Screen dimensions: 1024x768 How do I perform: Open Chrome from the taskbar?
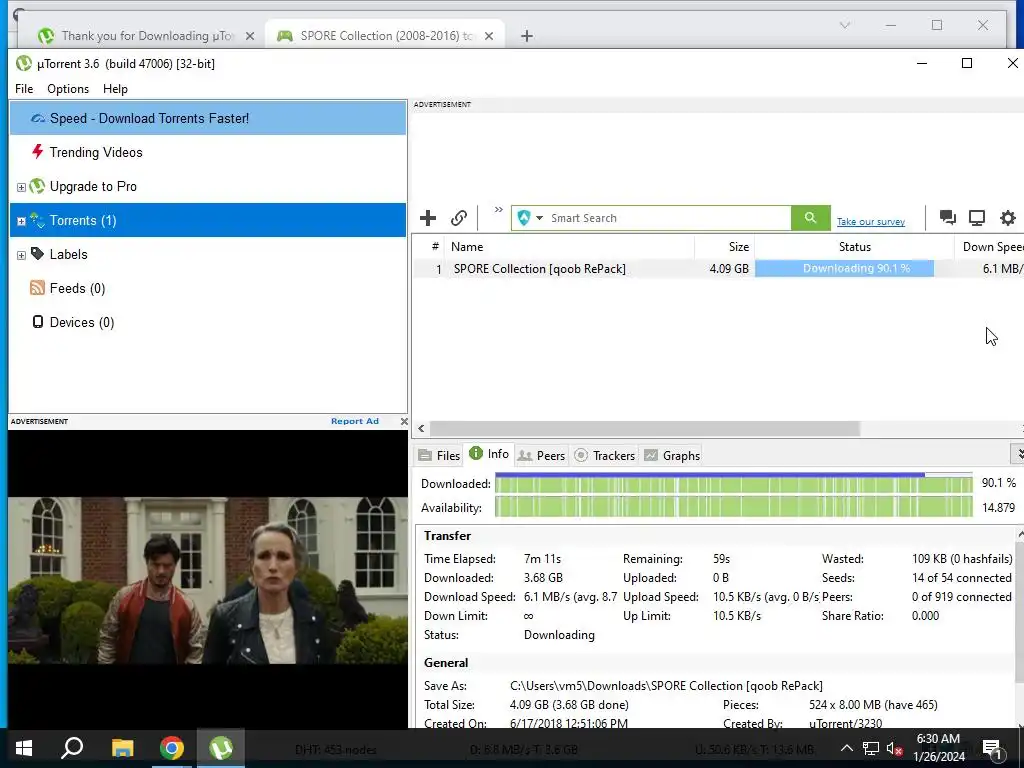click(172, 748)
